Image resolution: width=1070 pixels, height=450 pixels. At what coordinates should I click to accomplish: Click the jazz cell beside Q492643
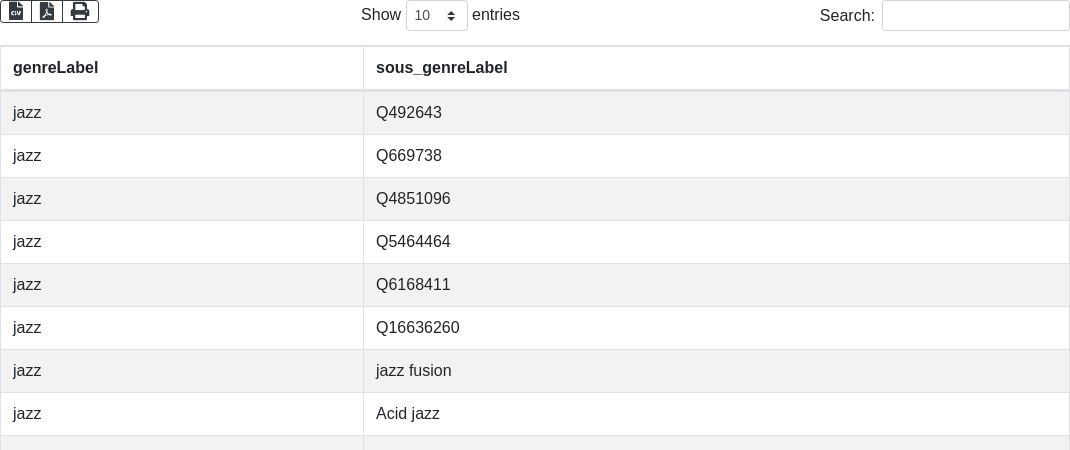(x=27, y=113)
